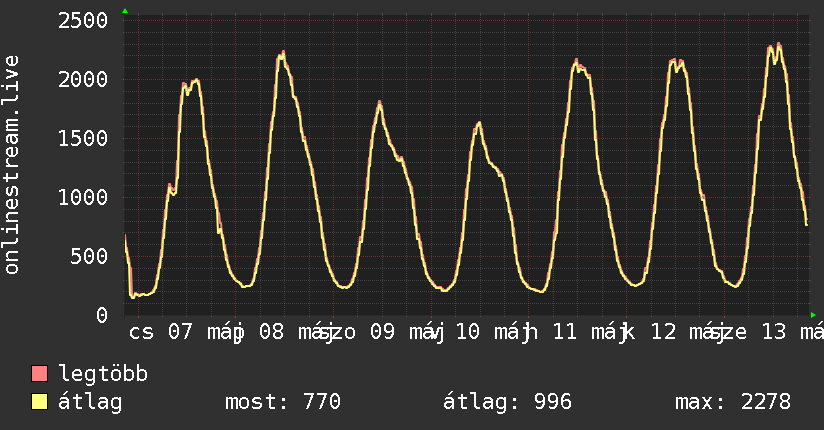
Task: Click the 2000 y-axis label
Action: [x=83, y=79]
